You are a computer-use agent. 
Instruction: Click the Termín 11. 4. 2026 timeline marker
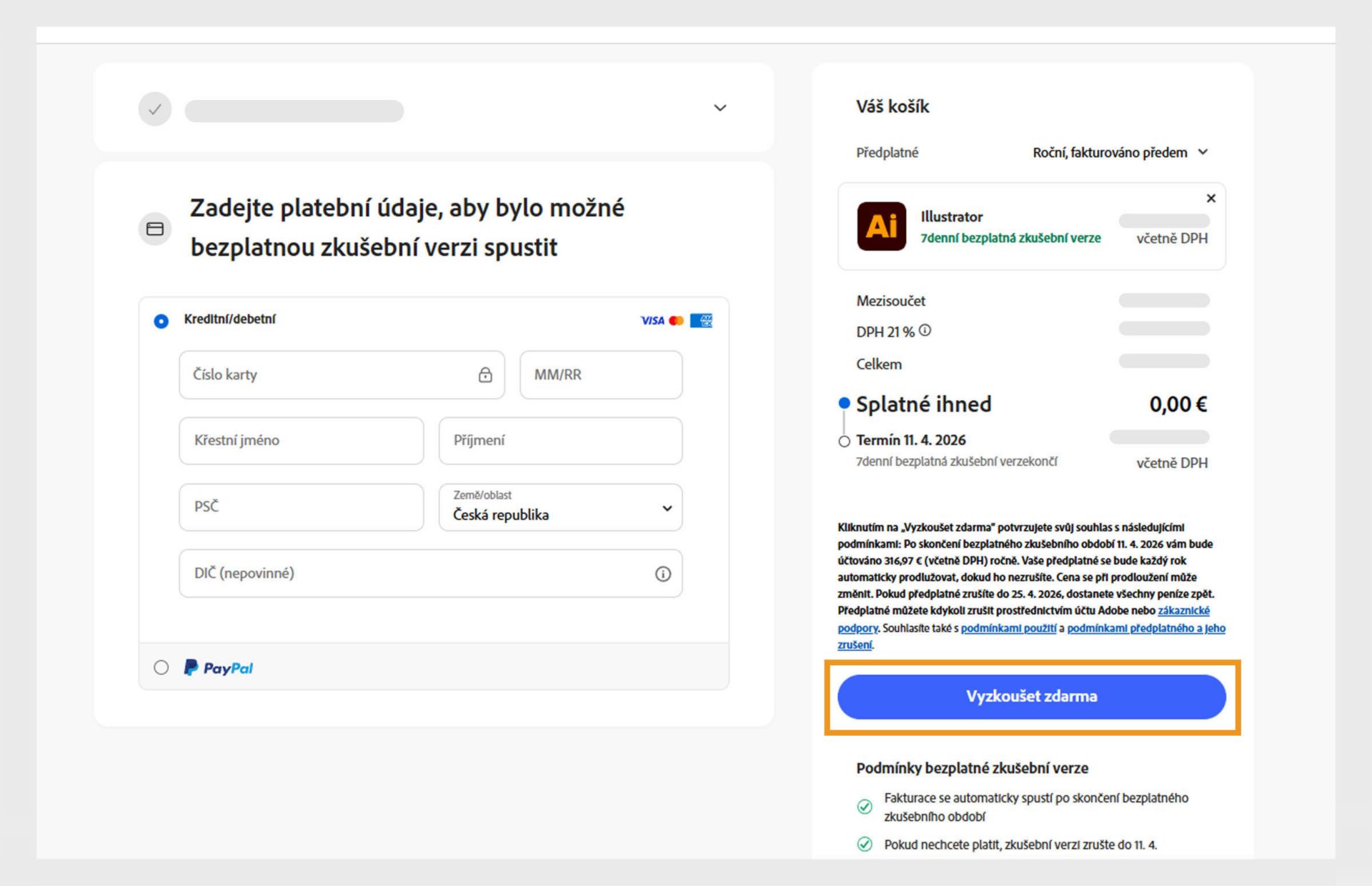tap(844, 441)
